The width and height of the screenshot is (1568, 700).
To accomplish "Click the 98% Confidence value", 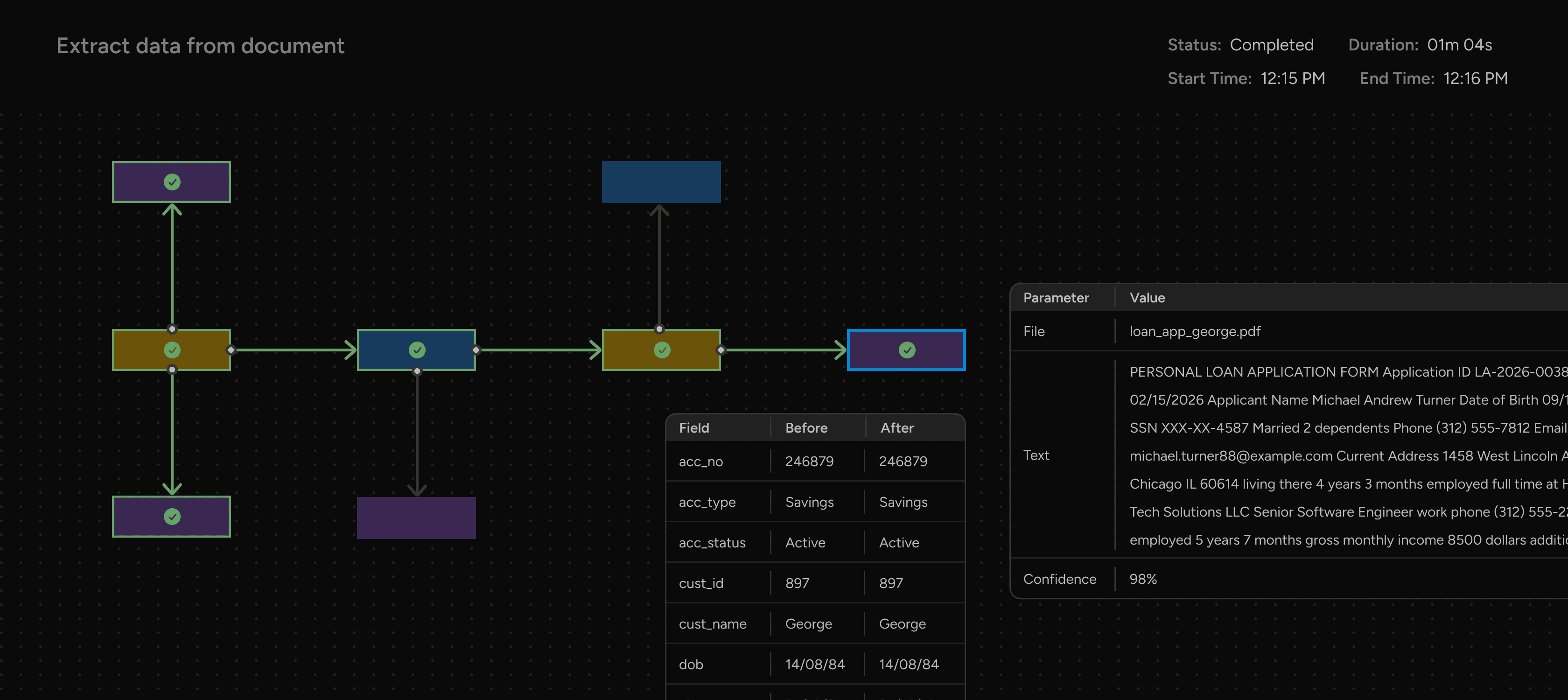I will pyautogui.click(x=1142, y=579).
